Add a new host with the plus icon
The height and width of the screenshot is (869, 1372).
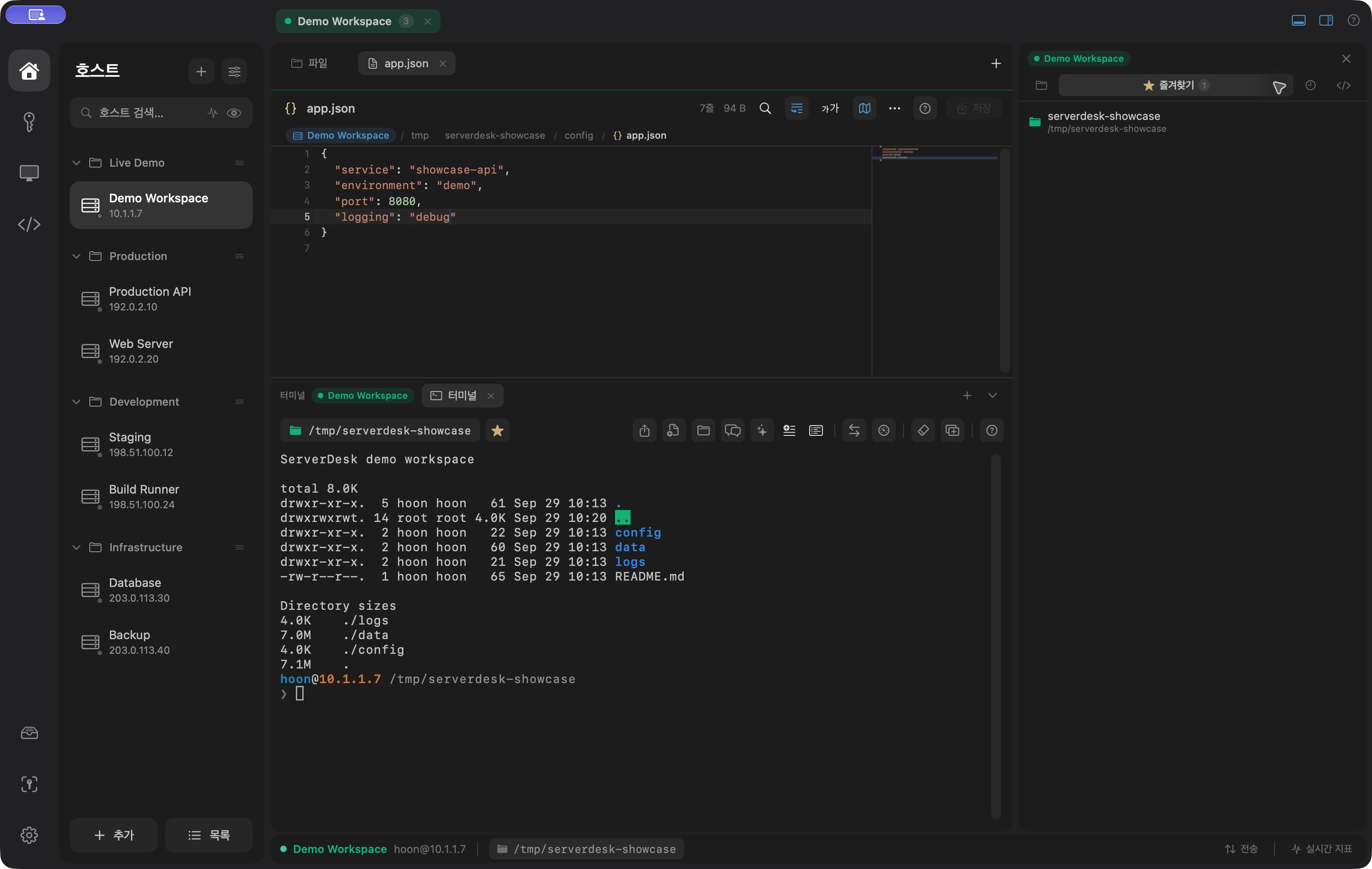click(201, 72)
